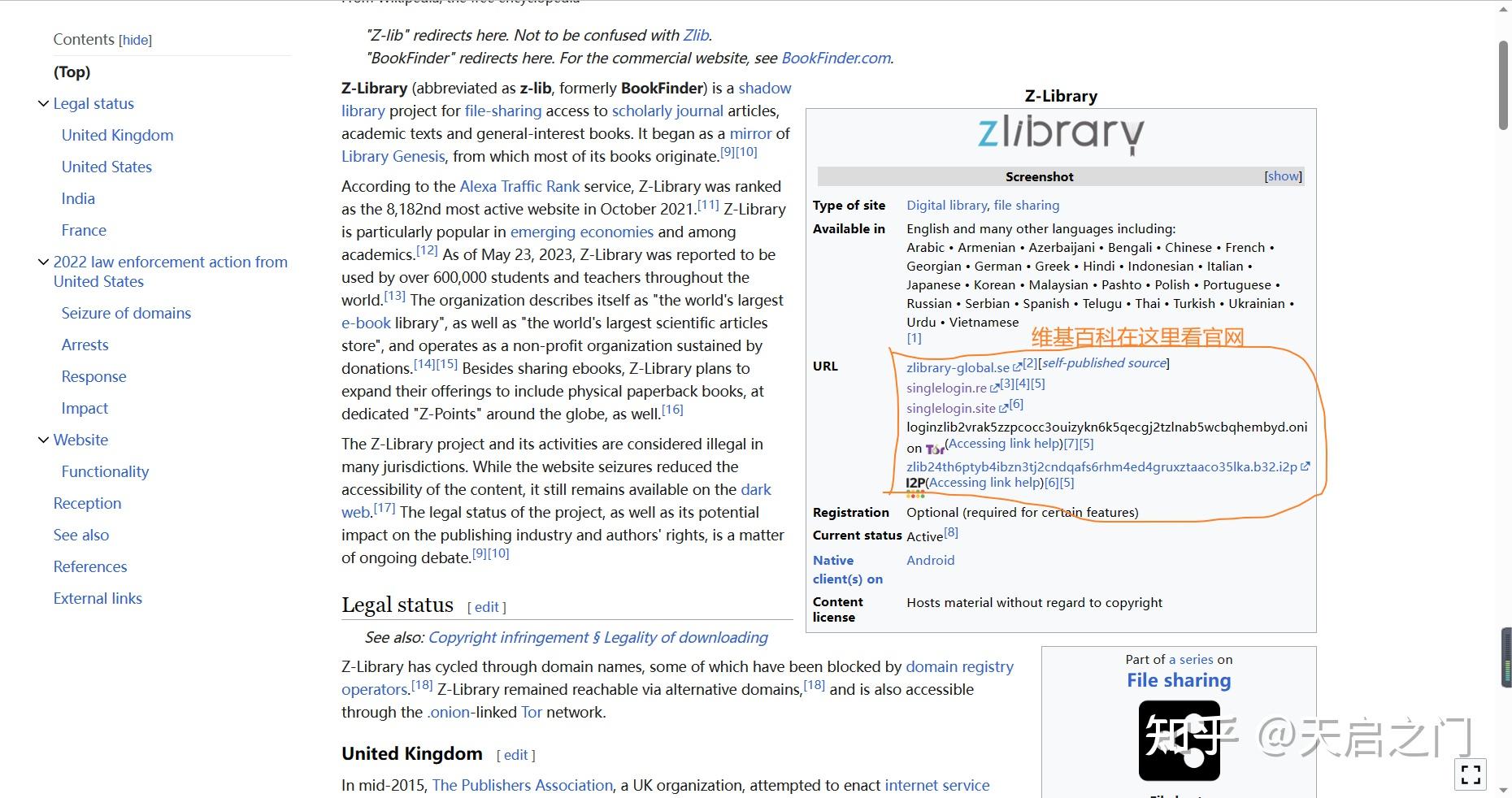Open The Publishers Association link

[522, 785]
